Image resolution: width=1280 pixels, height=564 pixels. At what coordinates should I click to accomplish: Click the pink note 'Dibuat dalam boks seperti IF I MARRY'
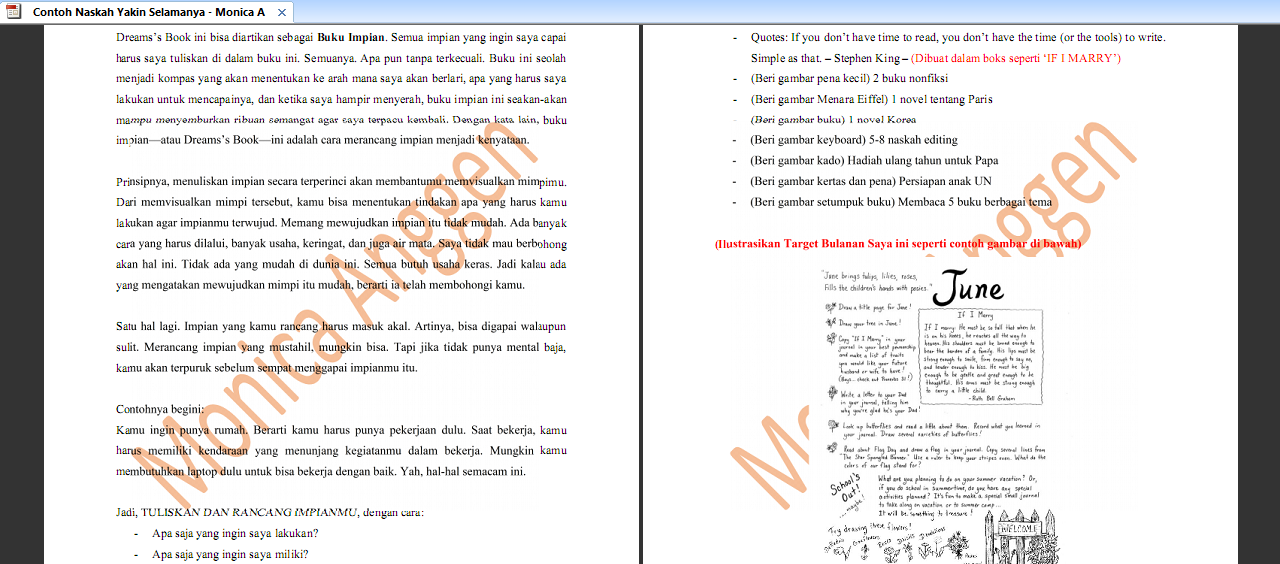pyautogui.click(x=1015, y=58)
